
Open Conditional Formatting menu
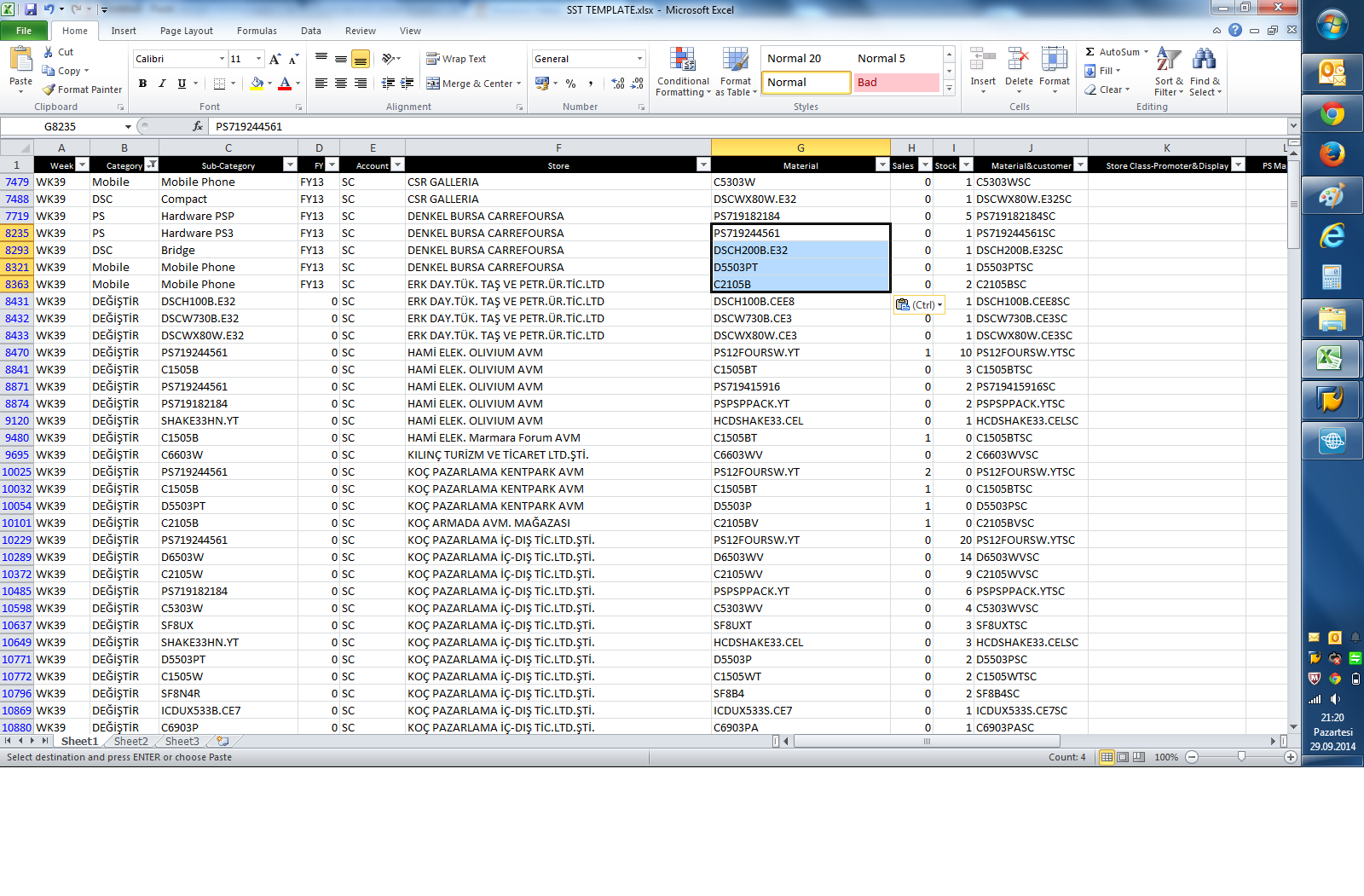point(683,72)
